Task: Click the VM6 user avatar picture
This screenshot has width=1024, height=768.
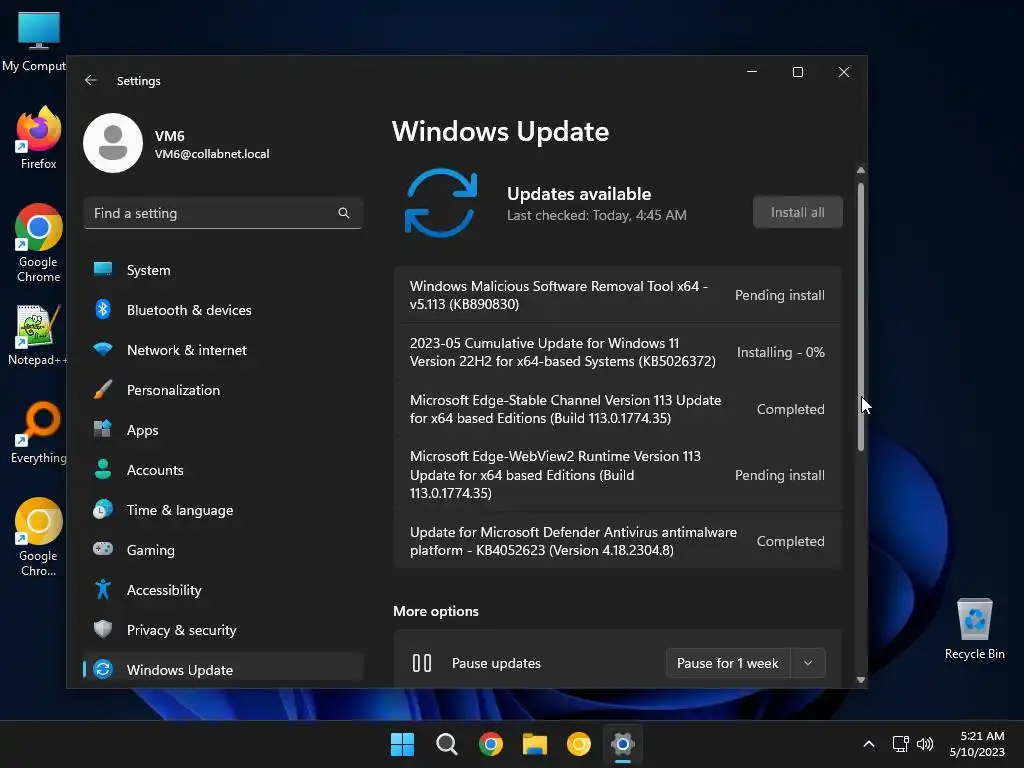Action: coord(113,143)
